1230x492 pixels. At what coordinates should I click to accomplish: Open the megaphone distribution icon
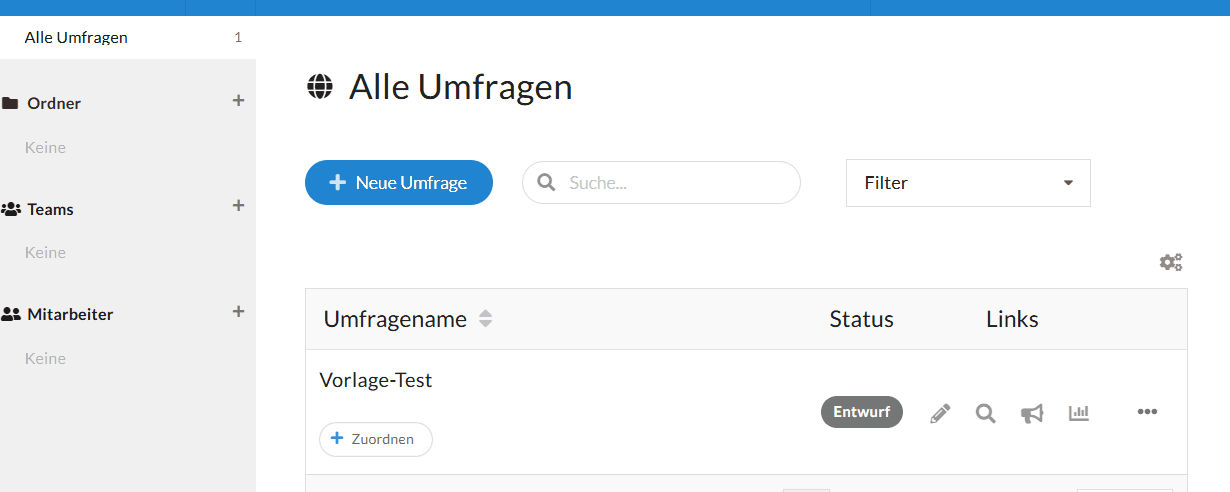pos(1032,413)
